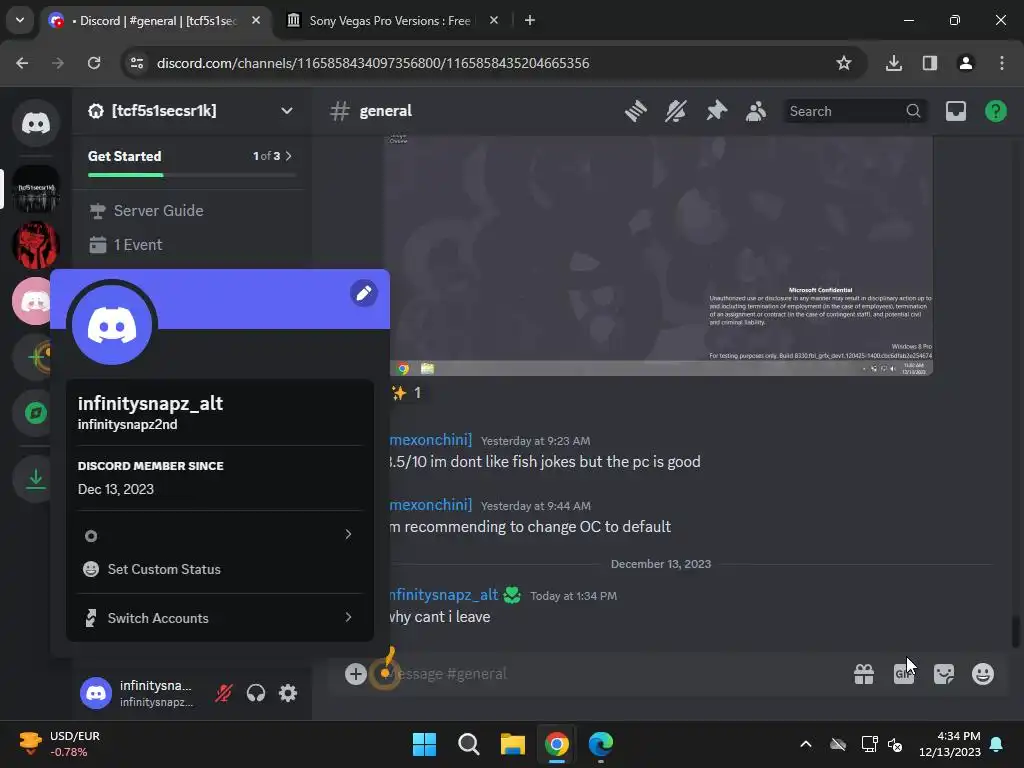Open User Settings gear icon

click(x=288, y=693)
